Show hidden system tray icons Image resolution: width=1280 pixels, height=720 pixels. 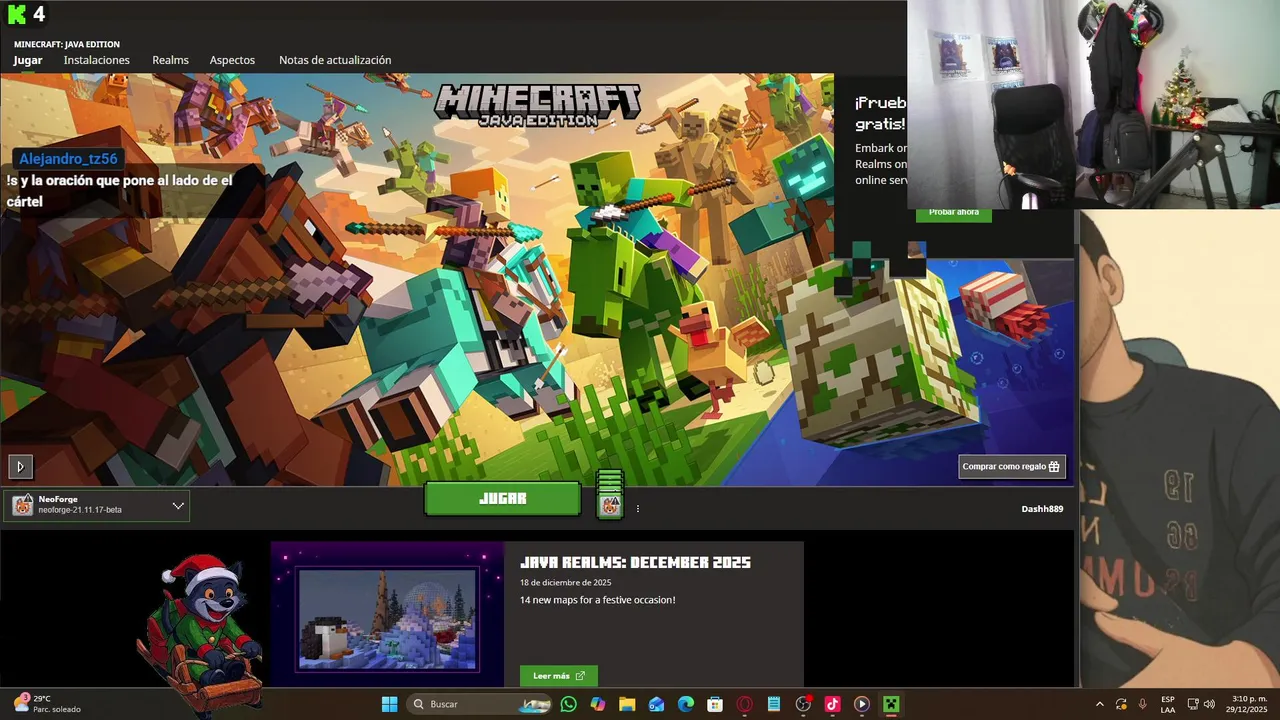tap(1100, 704)
